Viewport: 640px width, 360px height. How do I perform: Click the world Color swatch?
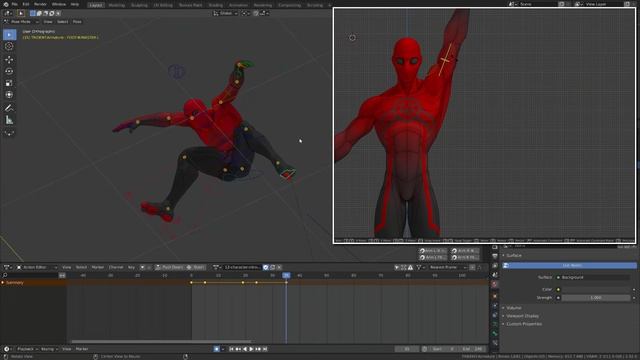[596, 289]
